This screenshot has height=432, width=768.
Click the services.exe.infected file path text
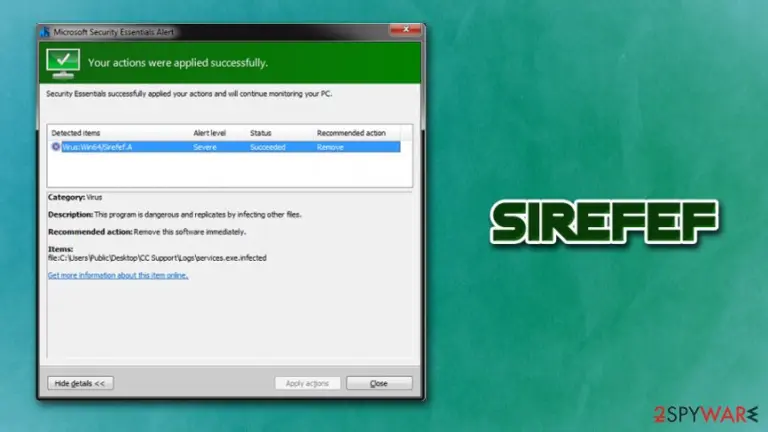[157, 258]
